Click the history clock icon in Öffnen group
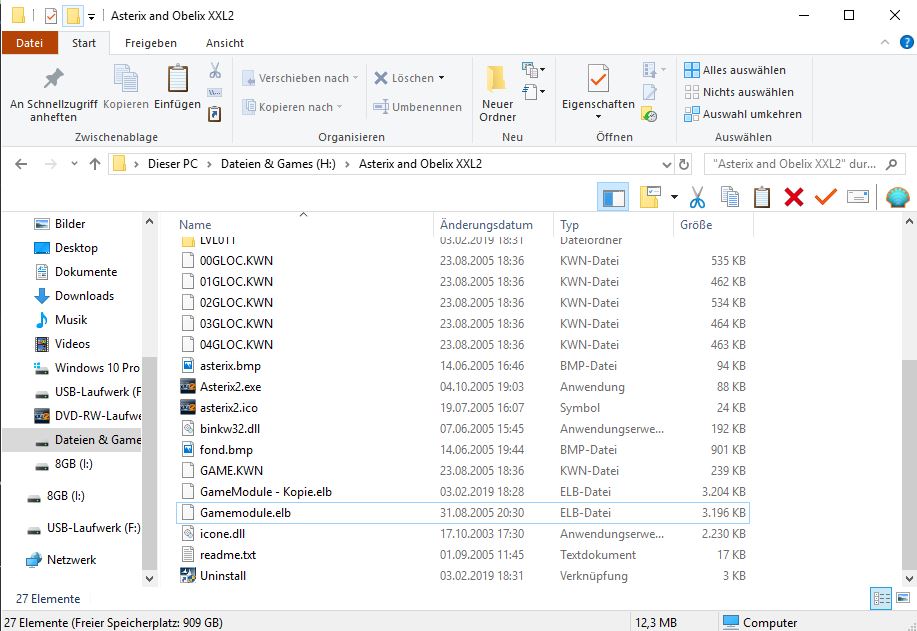 click(x=649, y=115)
